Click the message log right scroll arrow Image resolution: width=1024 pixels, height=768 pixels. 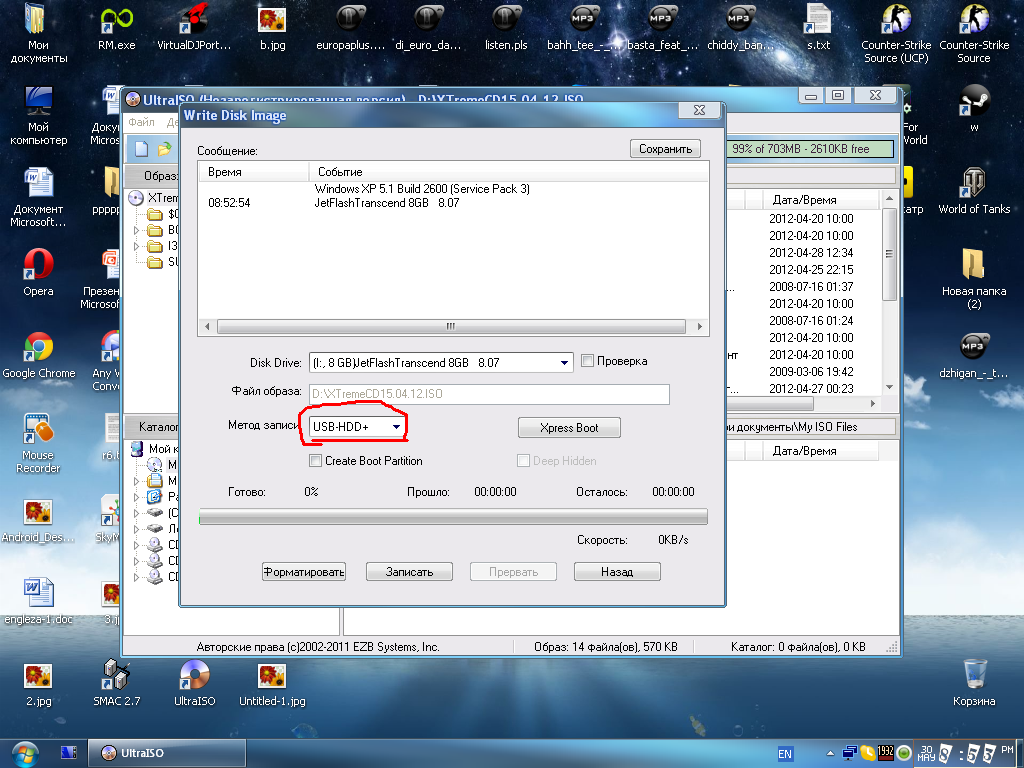tap(699, 326)
